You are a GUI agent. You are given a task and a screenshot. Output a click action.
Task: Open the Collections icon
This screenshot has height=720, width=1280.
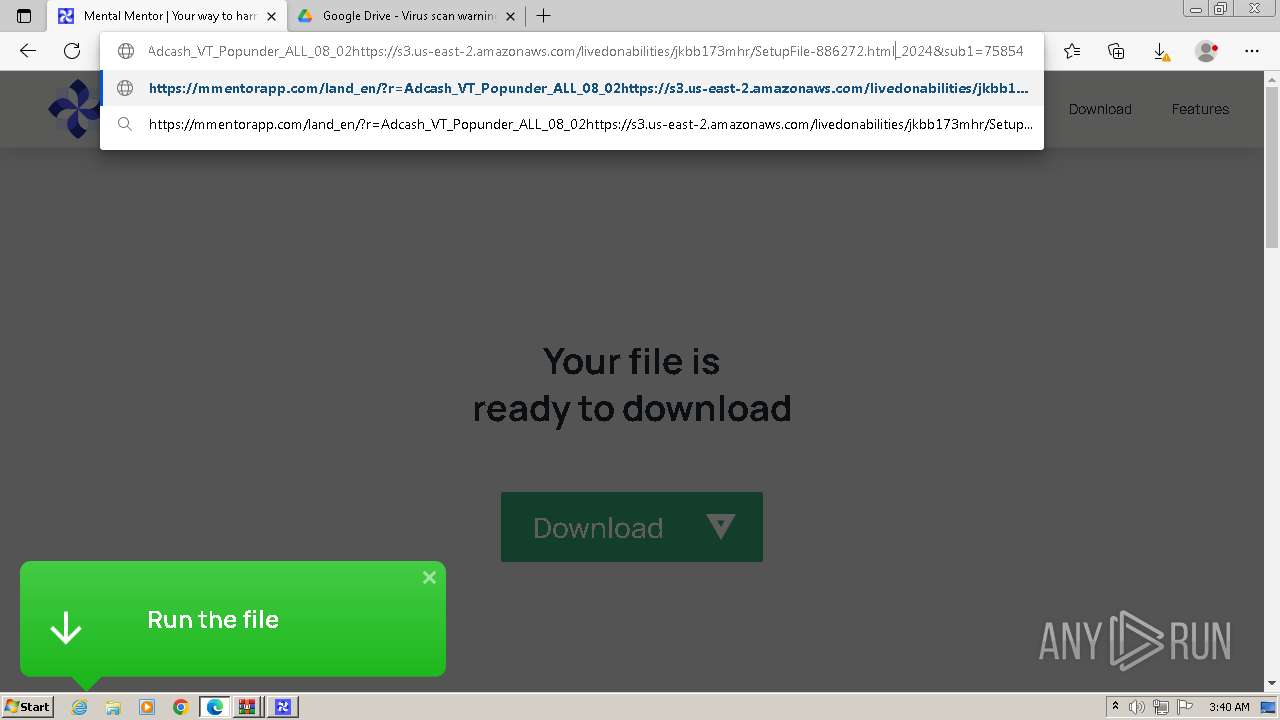coord(1116,51)
